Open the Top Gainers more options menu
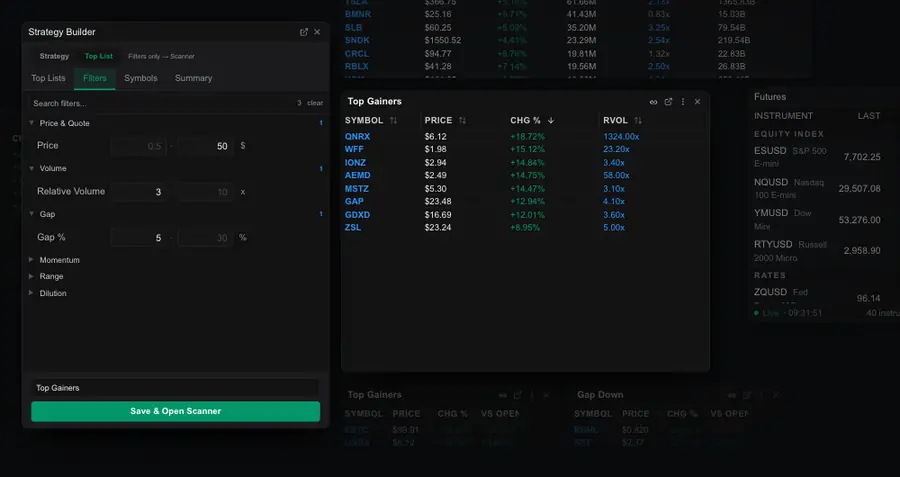Screen dimensions: 900x477 (682, 102)
